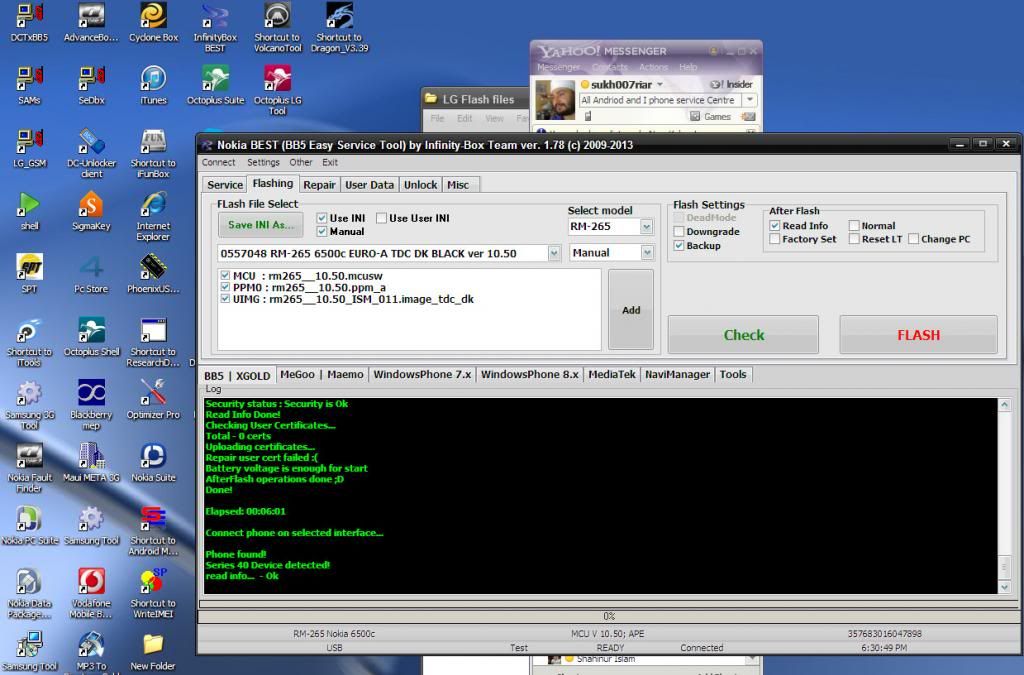The height and width of the screenshot is (675, 1024).
Task: Open the DC-Unlocker client icon
Action: coord(91,153)
